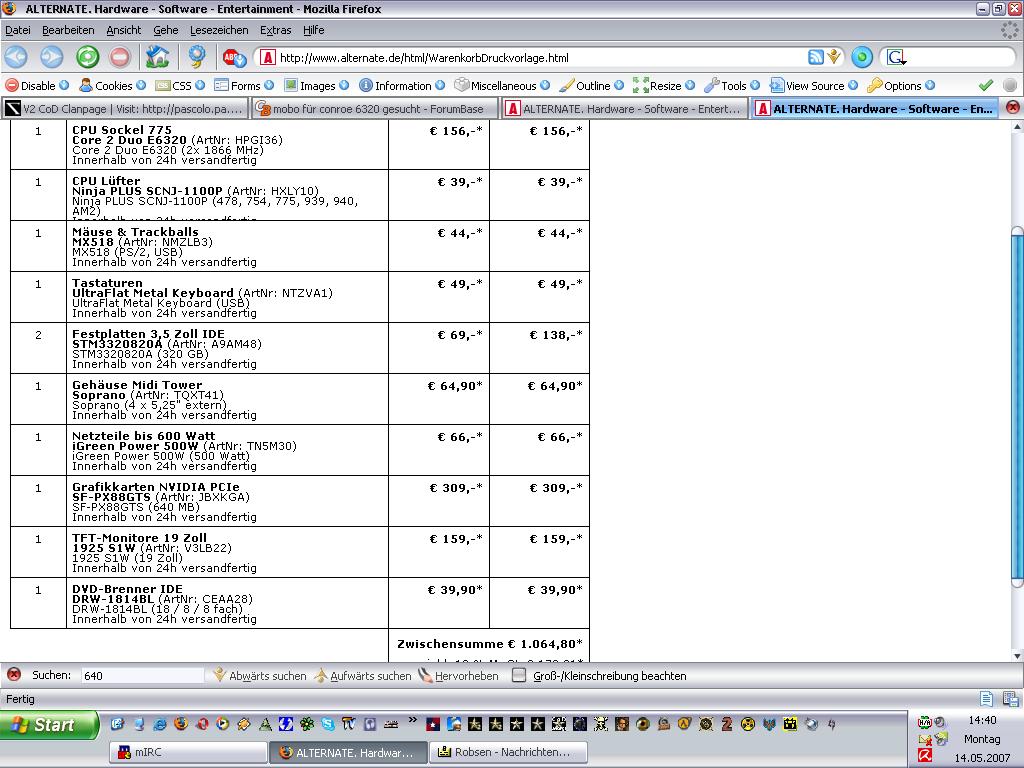Click the Suchen text field containing 640
Viewport: 1024px width, 768px height.
point(142,675)
